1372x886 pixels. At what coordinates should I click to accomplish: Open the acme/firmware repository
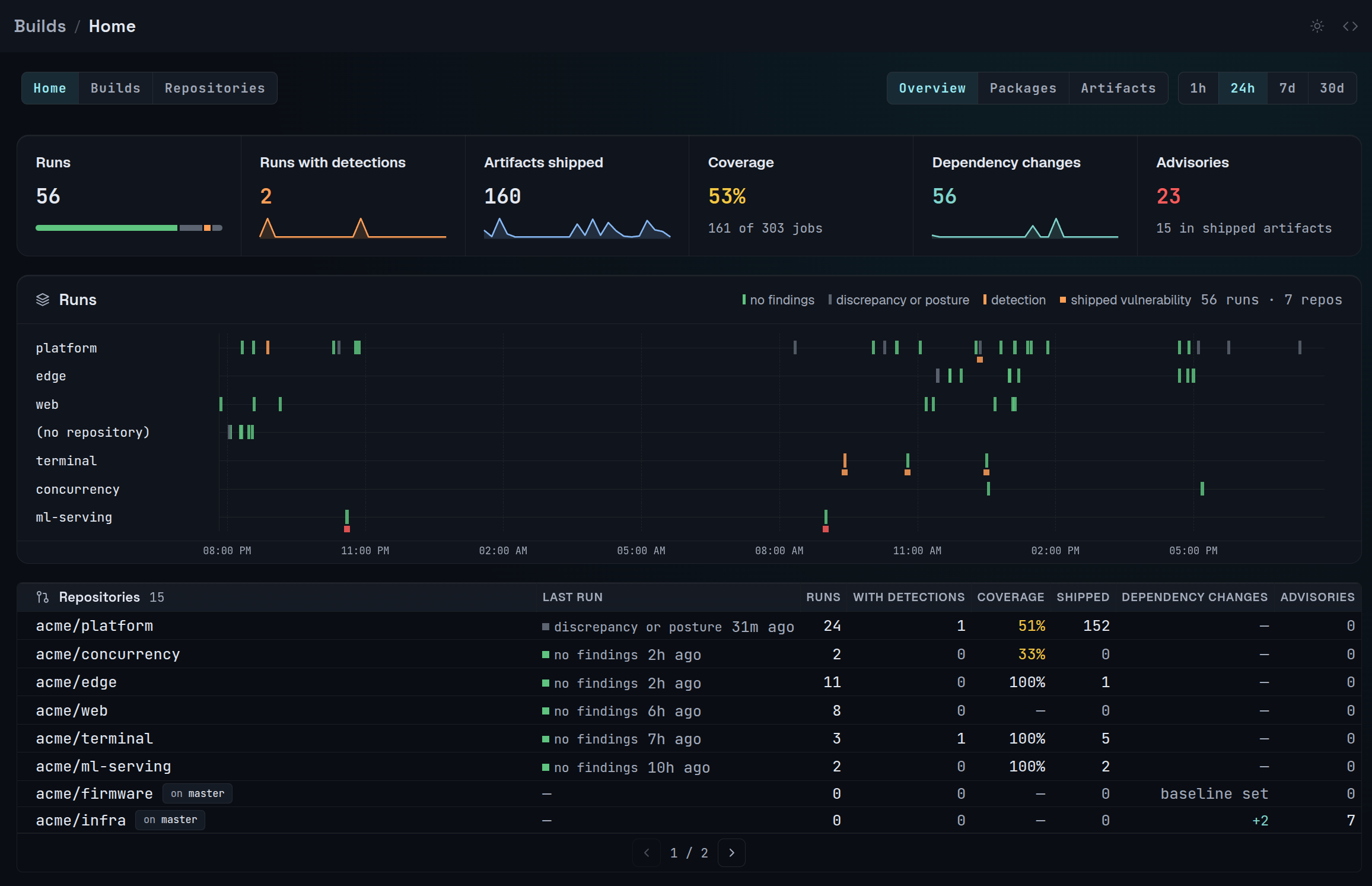[x=689, y=793]
